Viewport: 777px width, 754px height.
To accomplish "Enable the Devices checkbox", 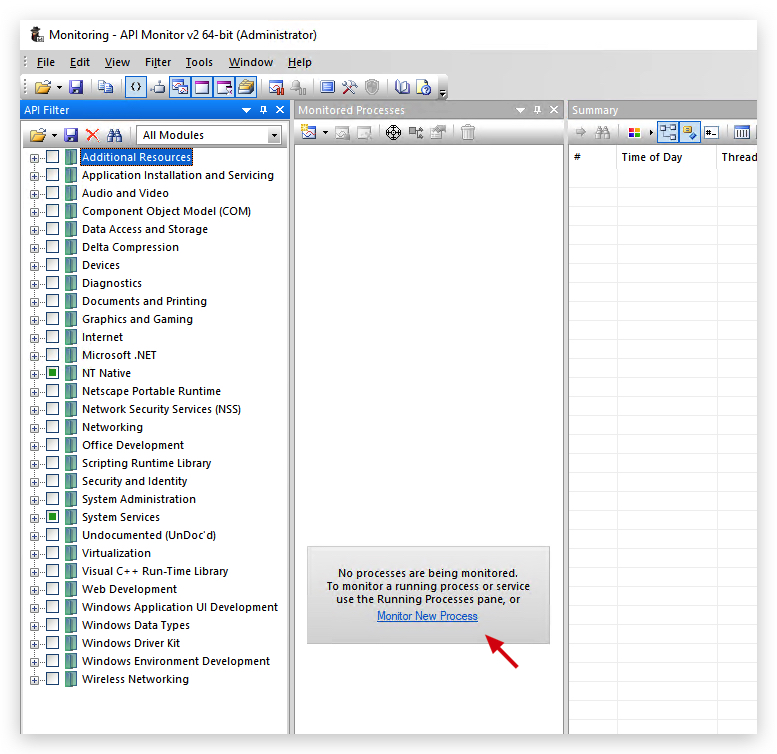I will [x=53, y=265].
